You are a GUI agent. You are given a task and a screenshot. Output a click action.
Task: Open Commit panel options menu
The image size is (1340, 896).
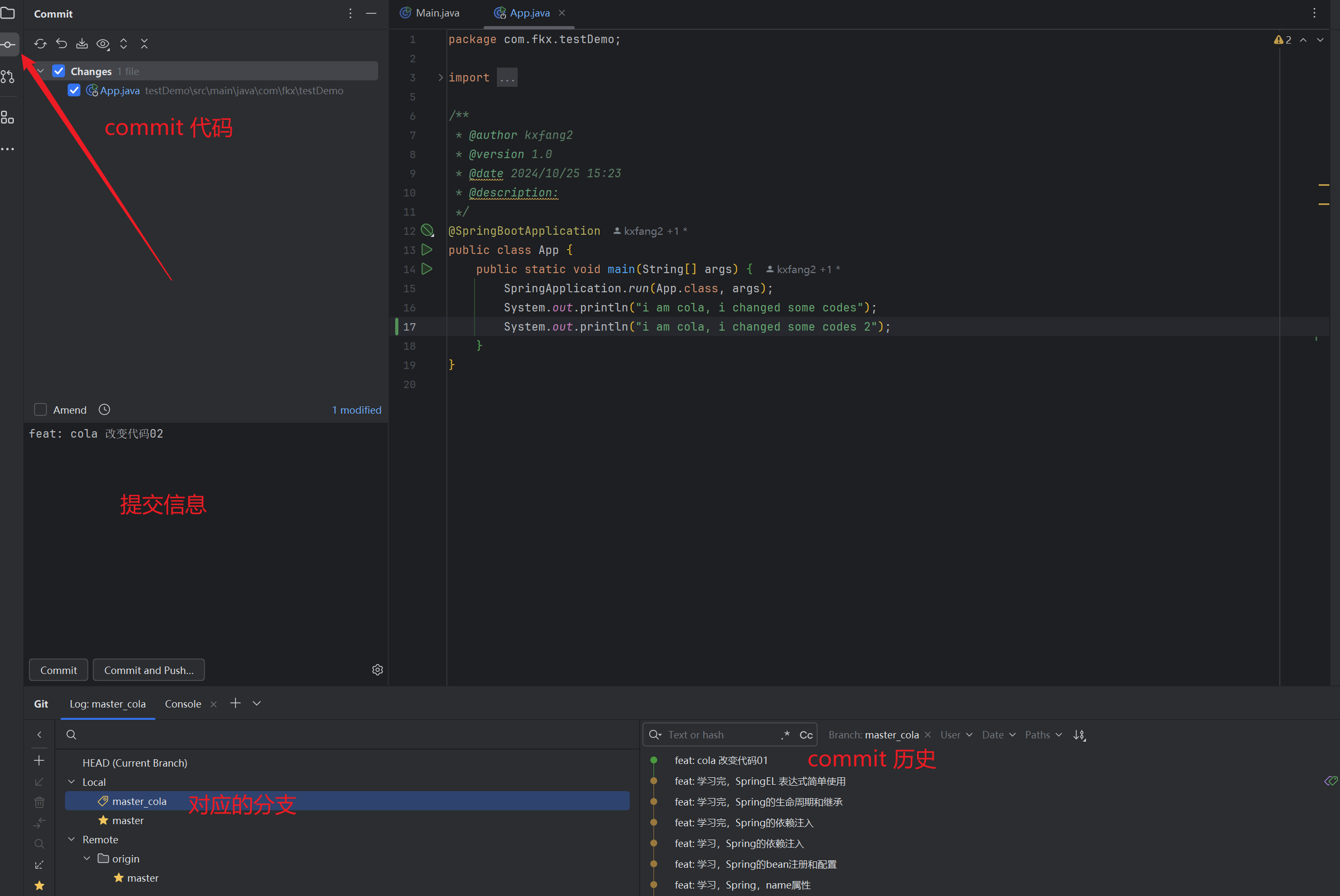(x=350, y=13)
